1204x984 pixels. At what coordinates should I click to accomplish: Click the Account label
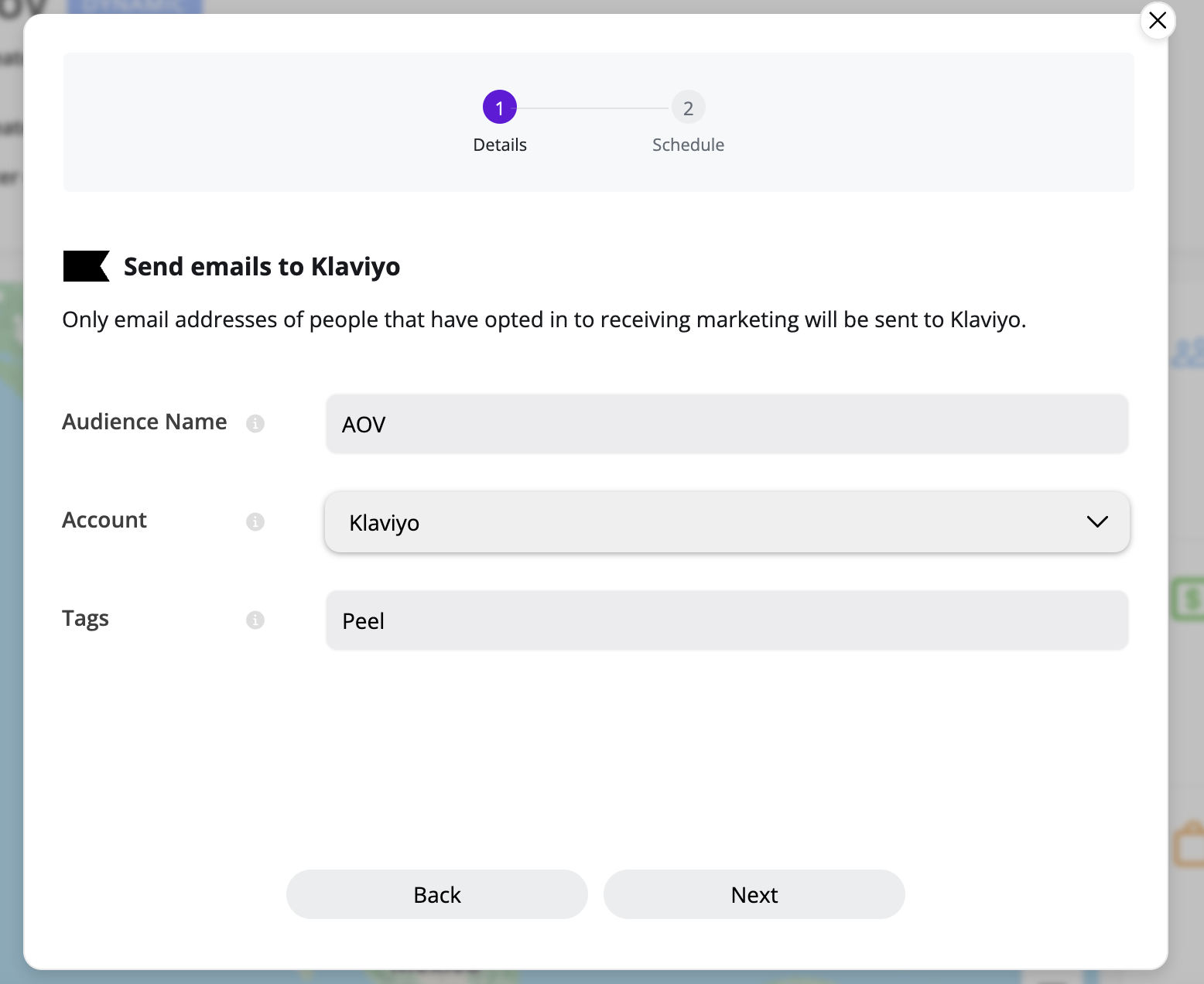[x=104, y=520]
